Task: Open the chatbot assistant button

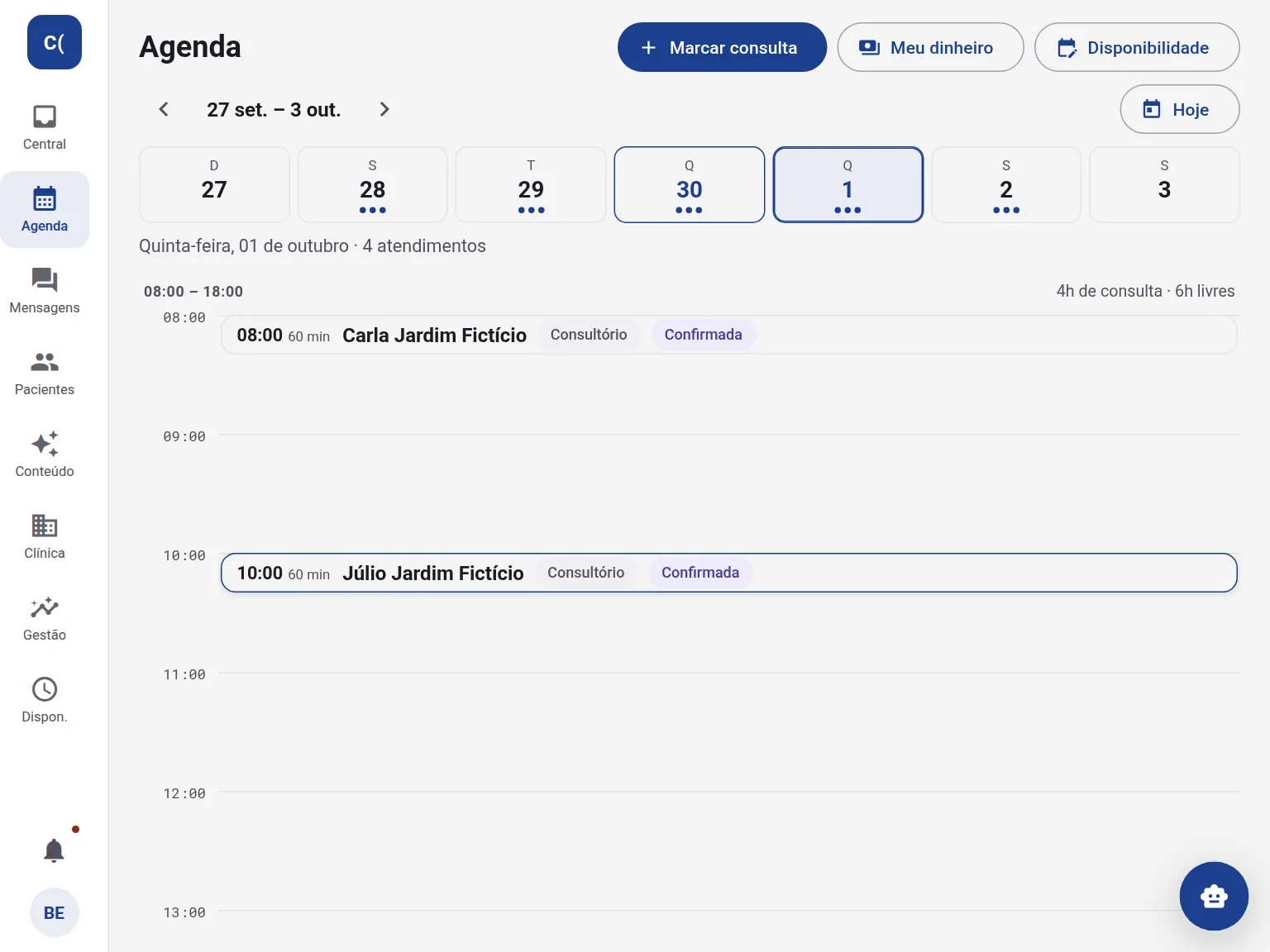Action: (x=1214, y=896)
